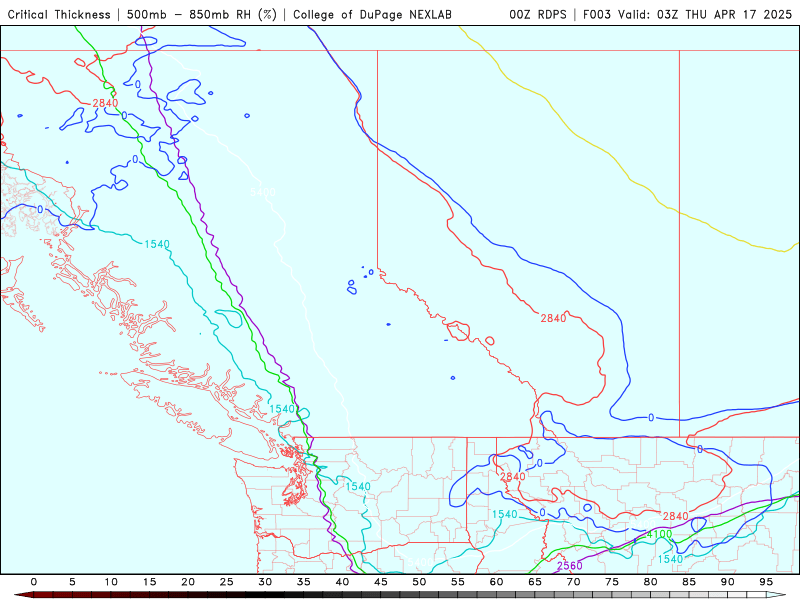
Task: Click the colorbar label "55"
Action: point(458,582)
